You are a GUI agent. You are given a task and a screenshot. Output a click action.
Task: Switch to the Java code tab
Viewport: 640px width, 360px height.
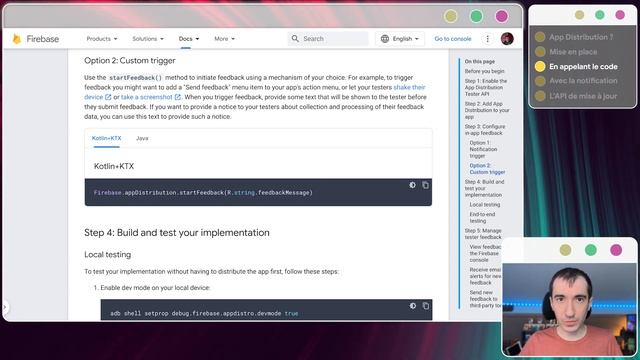point(142,138)
